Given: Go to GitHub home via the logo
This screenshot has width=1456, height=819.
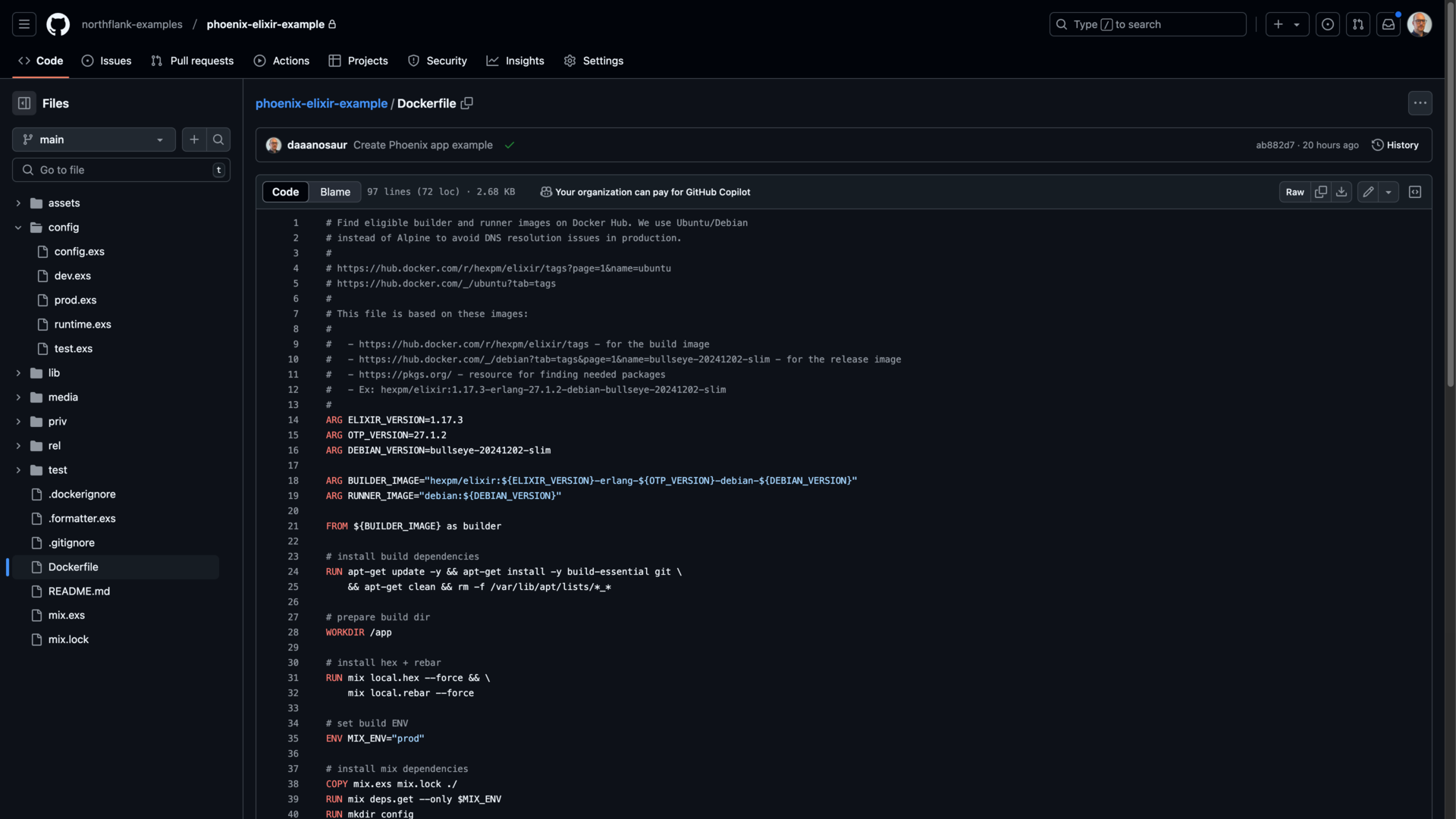Looking at the screenshot, I should tap(58, 24).
